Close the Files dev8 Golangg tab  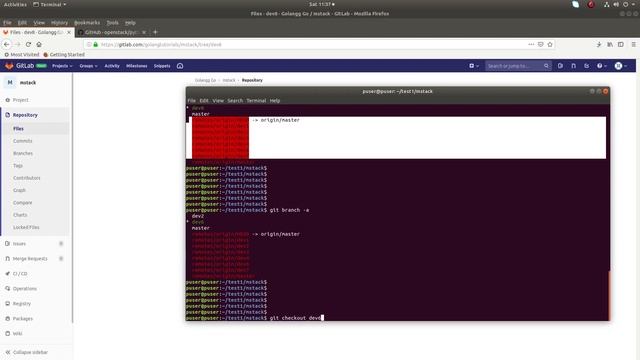[69, 32]
